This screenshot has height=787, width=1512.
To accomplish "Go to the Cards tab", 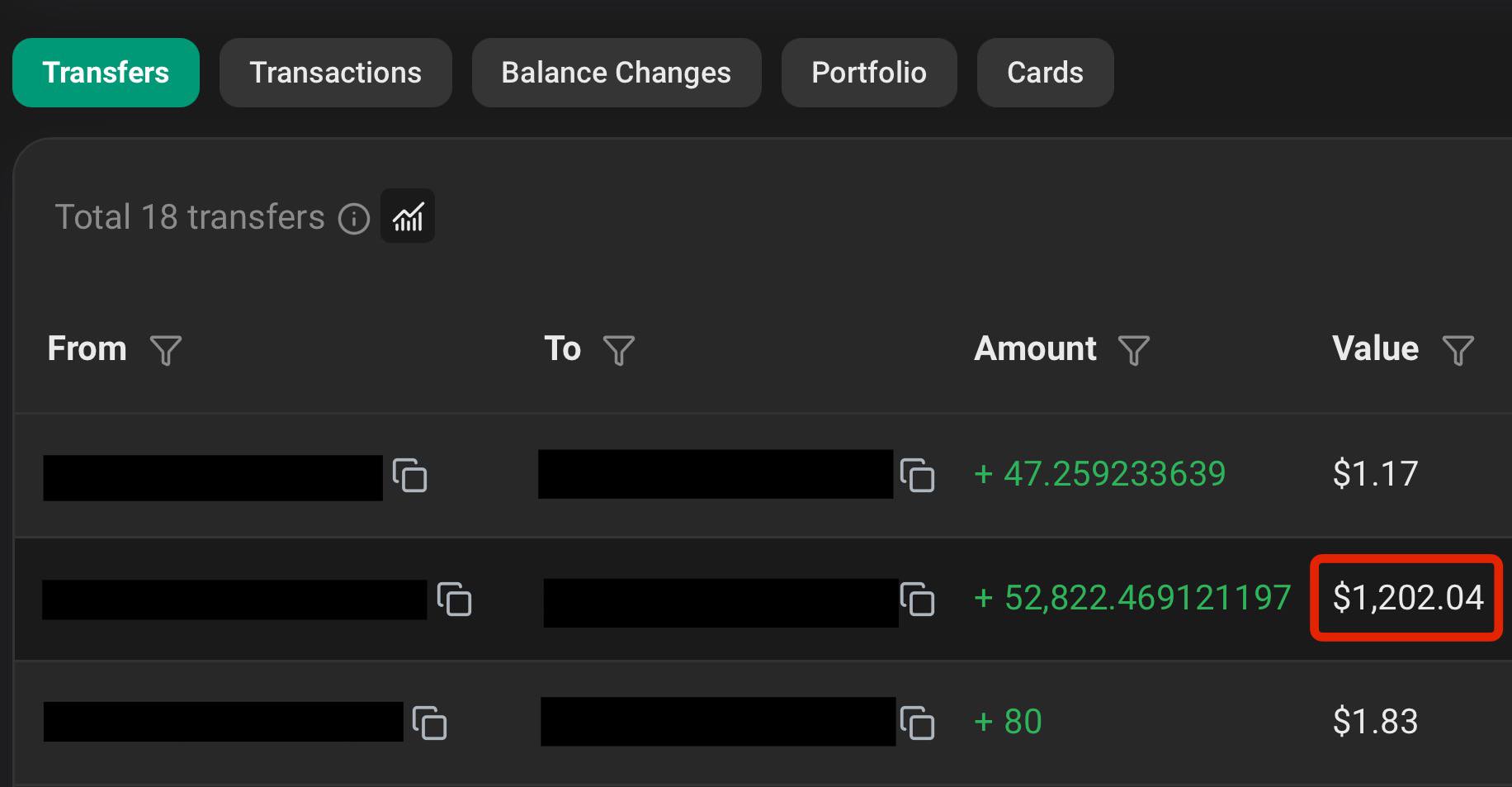I will tap(1046, 73).
